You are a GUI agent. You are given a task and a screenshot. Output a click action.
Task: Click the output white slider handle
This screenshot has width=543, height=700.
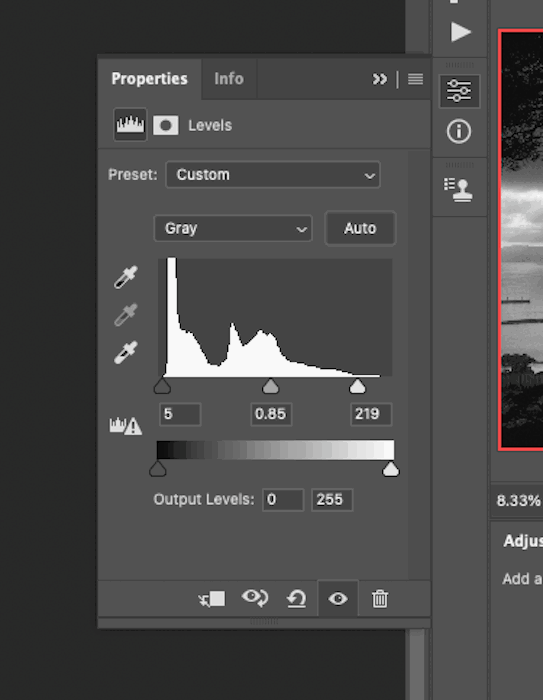click(391, 469)
